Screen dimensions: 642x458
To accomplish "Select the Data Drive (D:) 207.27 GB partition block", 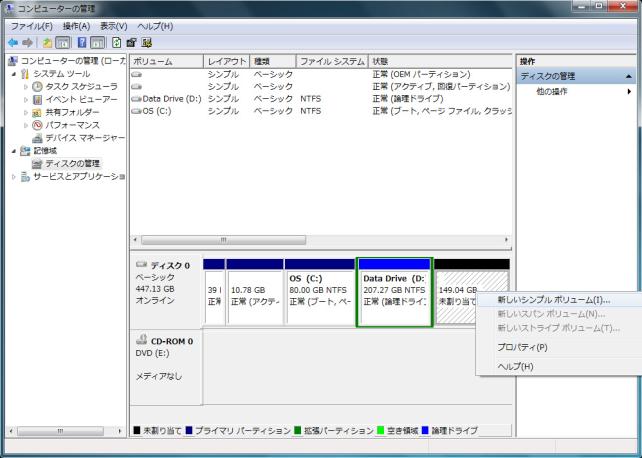I will coord(394,292).
